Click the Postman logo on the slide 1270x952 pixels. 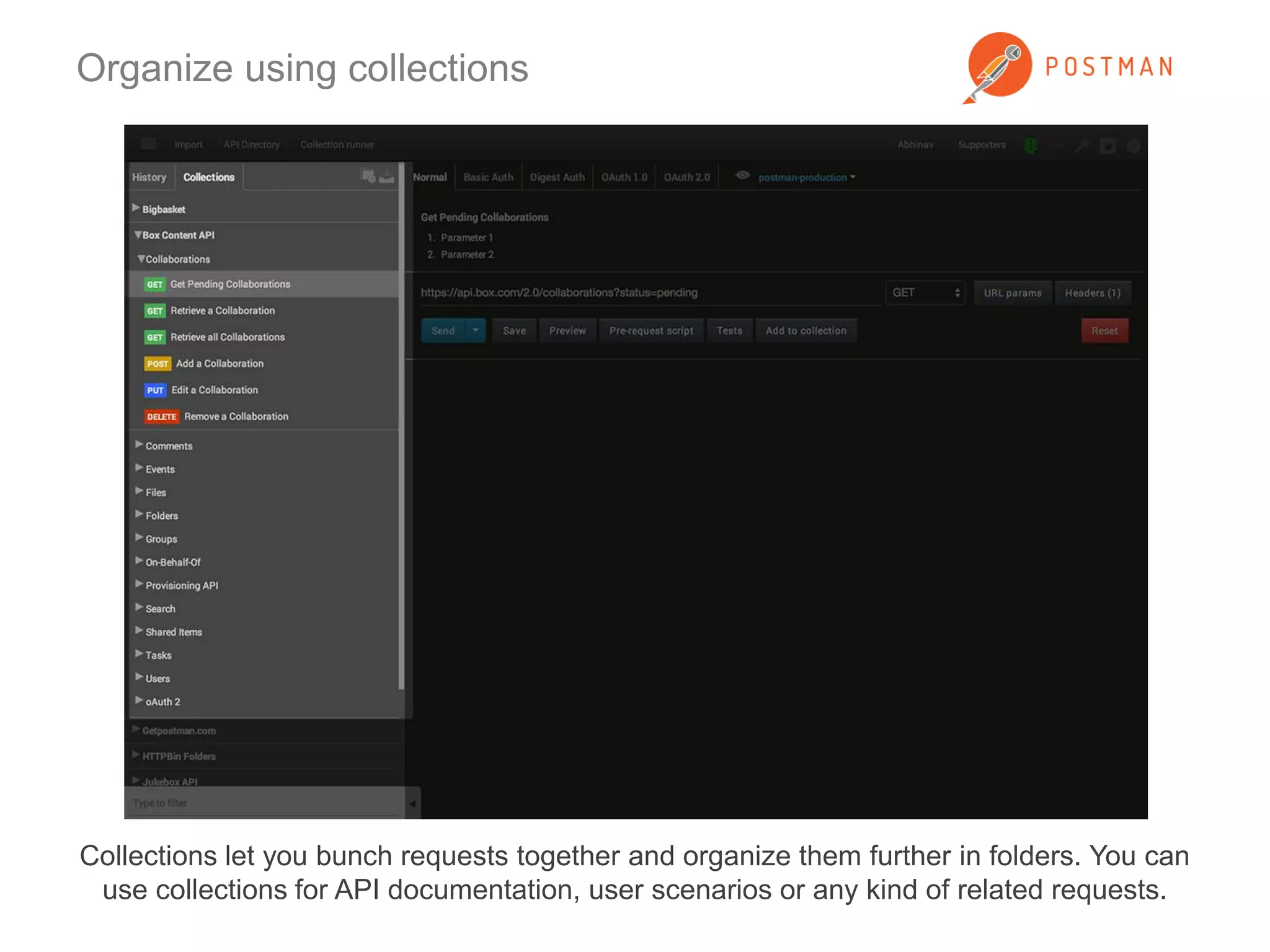tap(1068, 68)
